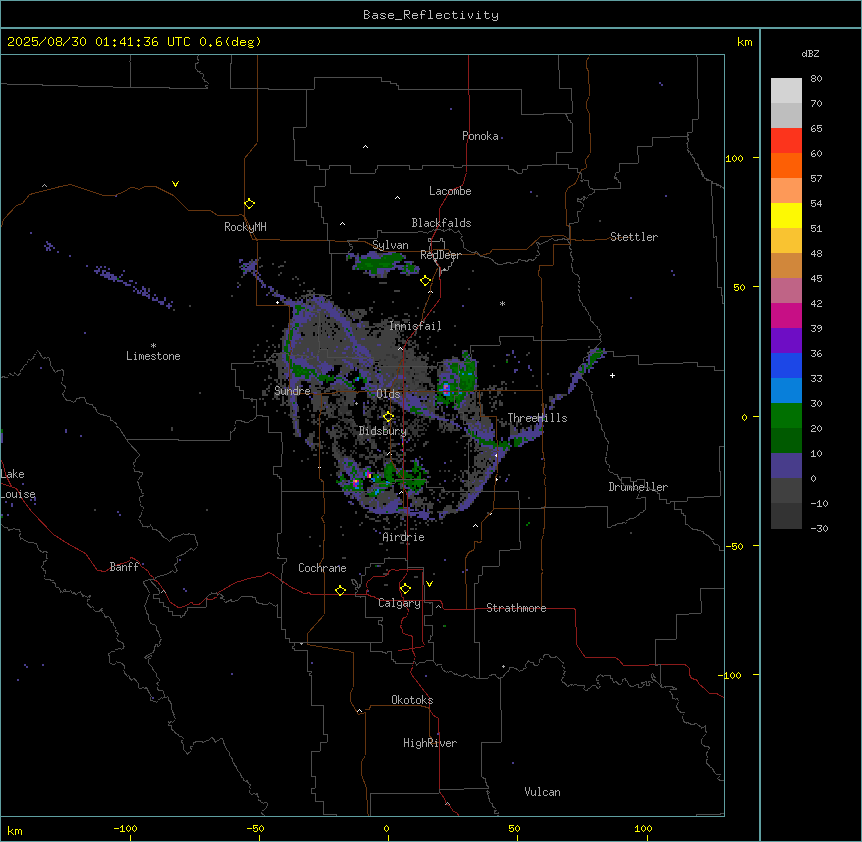Select the red 60-65 dBZ legend swatch
Viewport: 862px width, 842px height.
(x=786, y=141)
